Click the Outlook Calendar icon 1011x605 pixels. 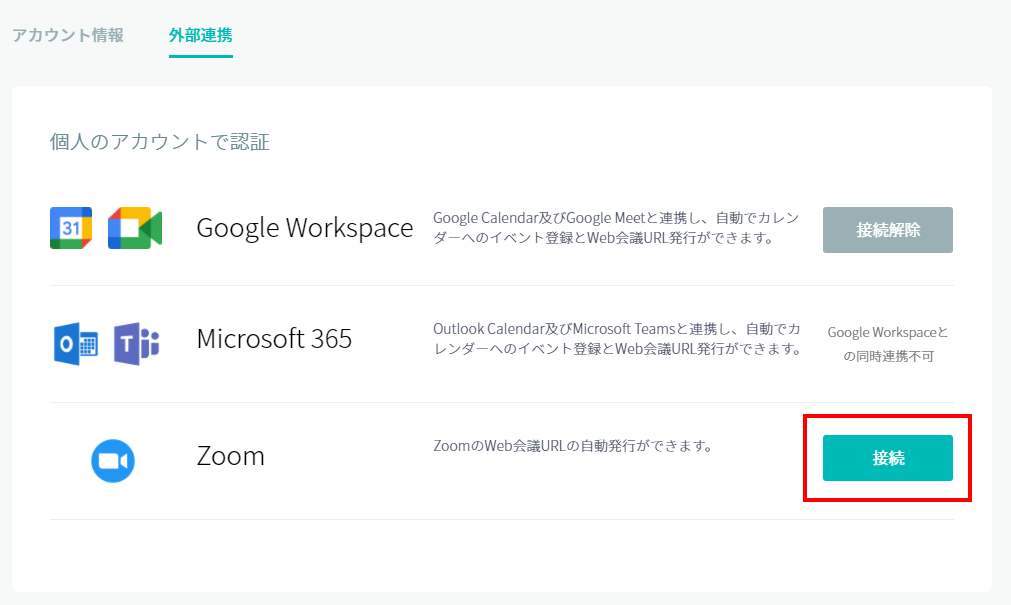click(x=75, y=344)
